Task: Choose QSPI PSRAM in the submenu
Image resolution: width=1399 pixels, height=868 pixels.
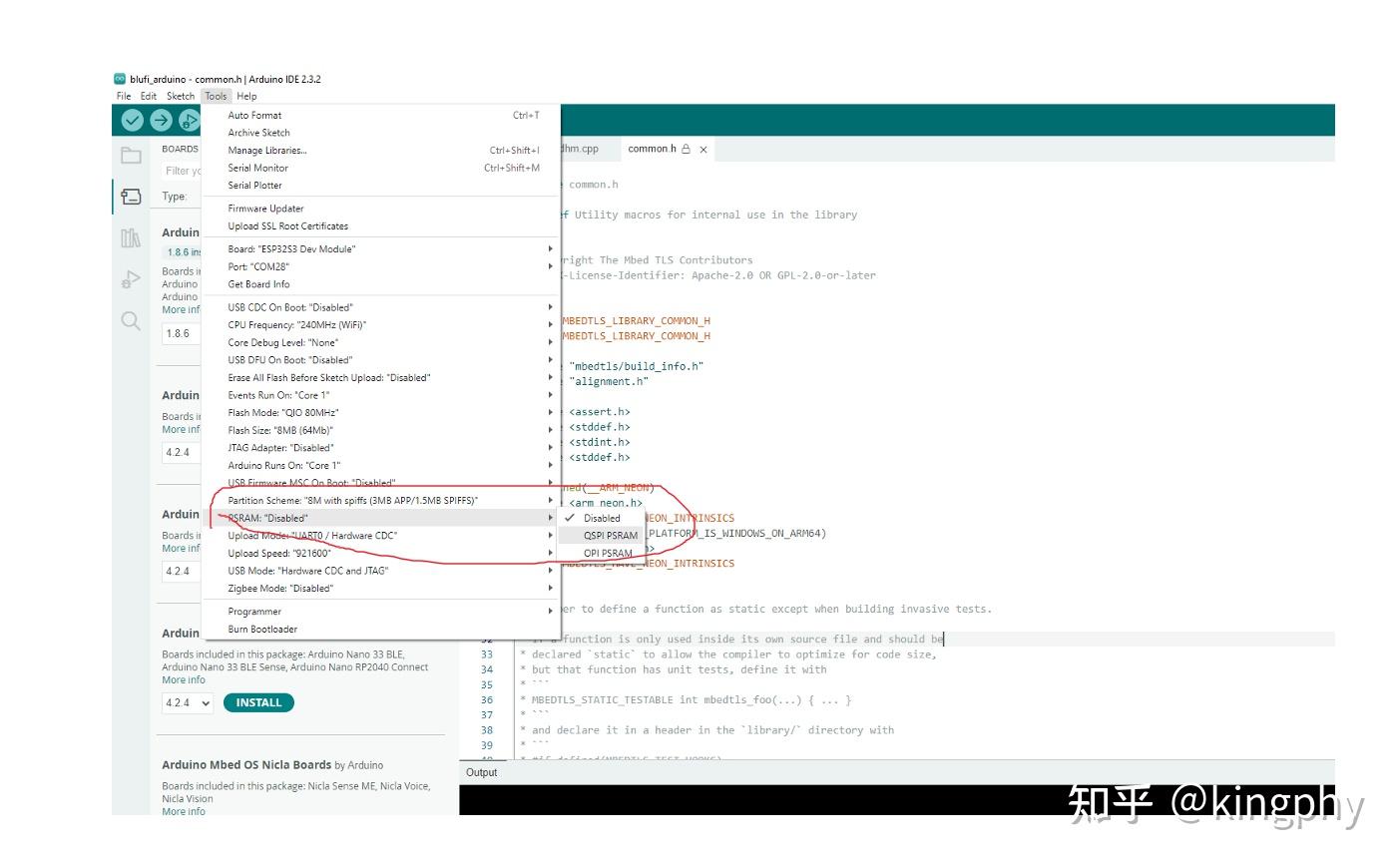Action: tap(600, 536)
